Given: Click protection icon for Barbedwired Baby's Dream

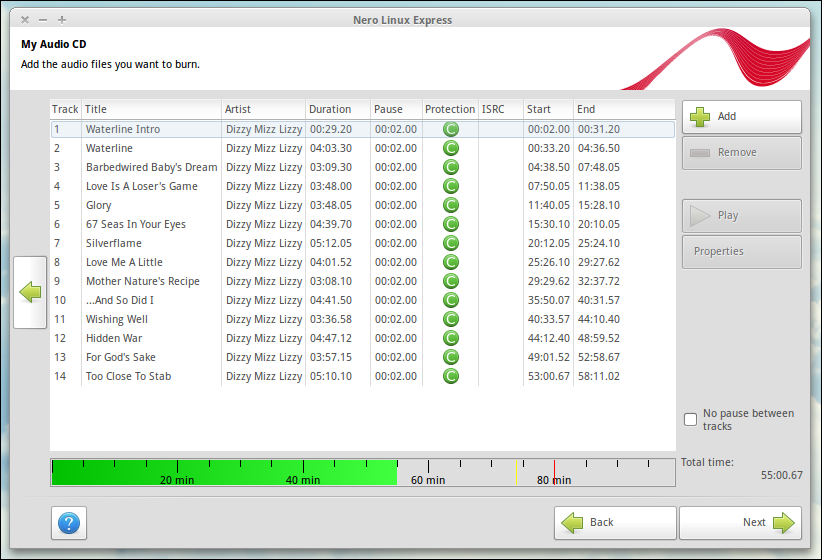Looking at the screenshot, I should 450,167.
